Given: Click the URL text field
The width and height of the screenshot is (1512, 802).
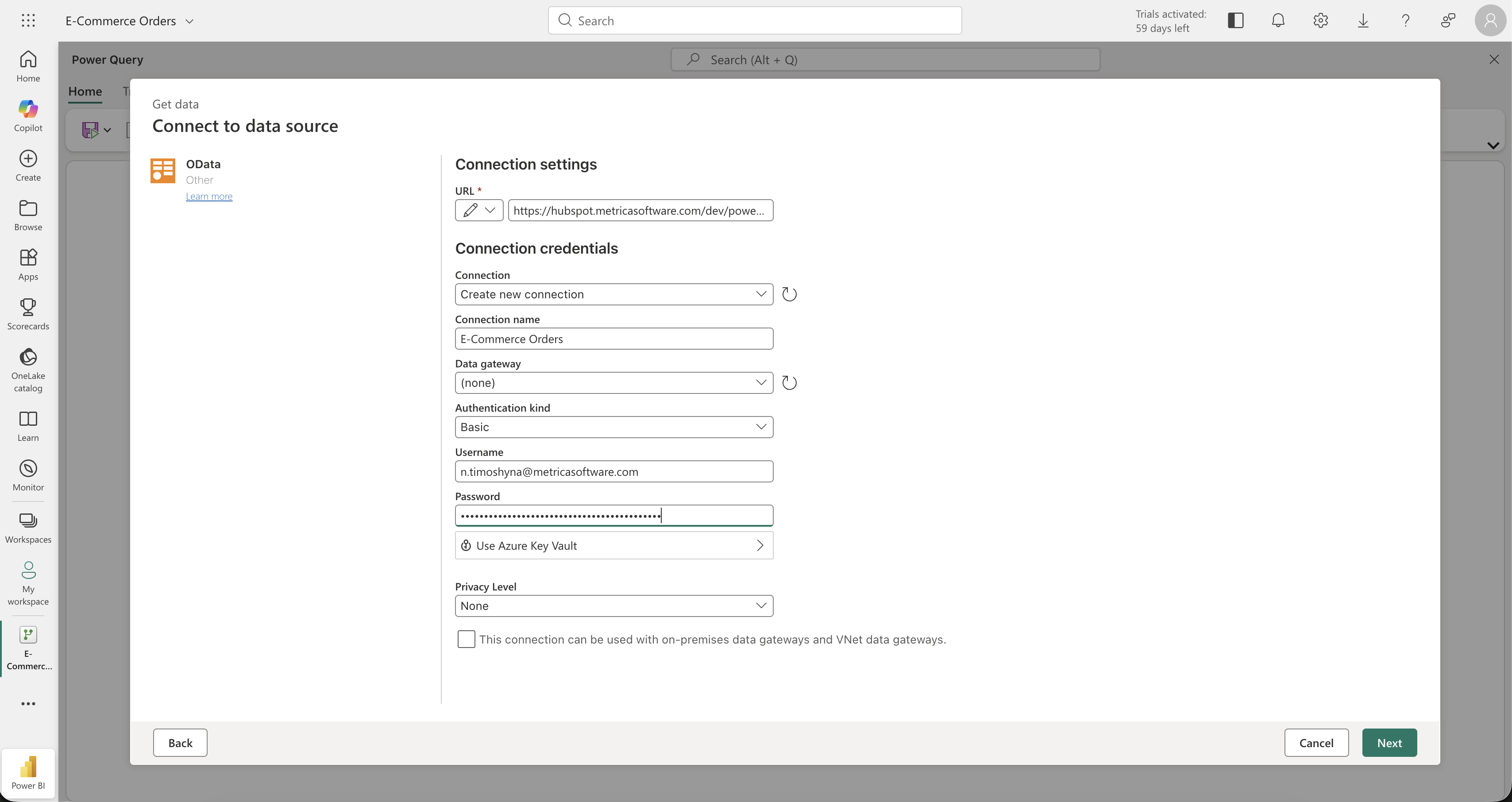Looking at the screenshot, I should pyautogui.click(x=640, y=210).
